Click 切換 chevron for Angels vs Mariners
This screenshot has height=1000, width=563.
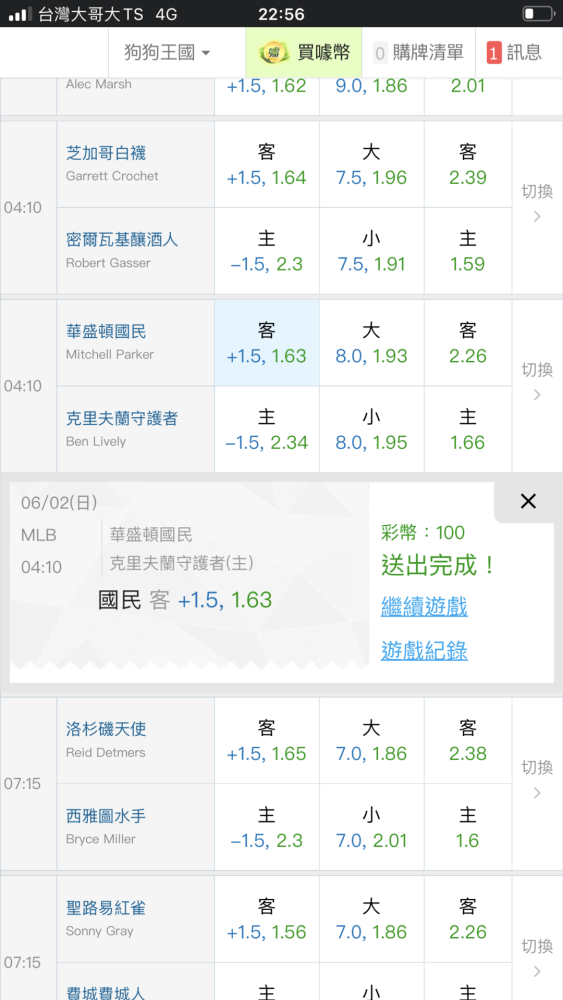(537, 783)
